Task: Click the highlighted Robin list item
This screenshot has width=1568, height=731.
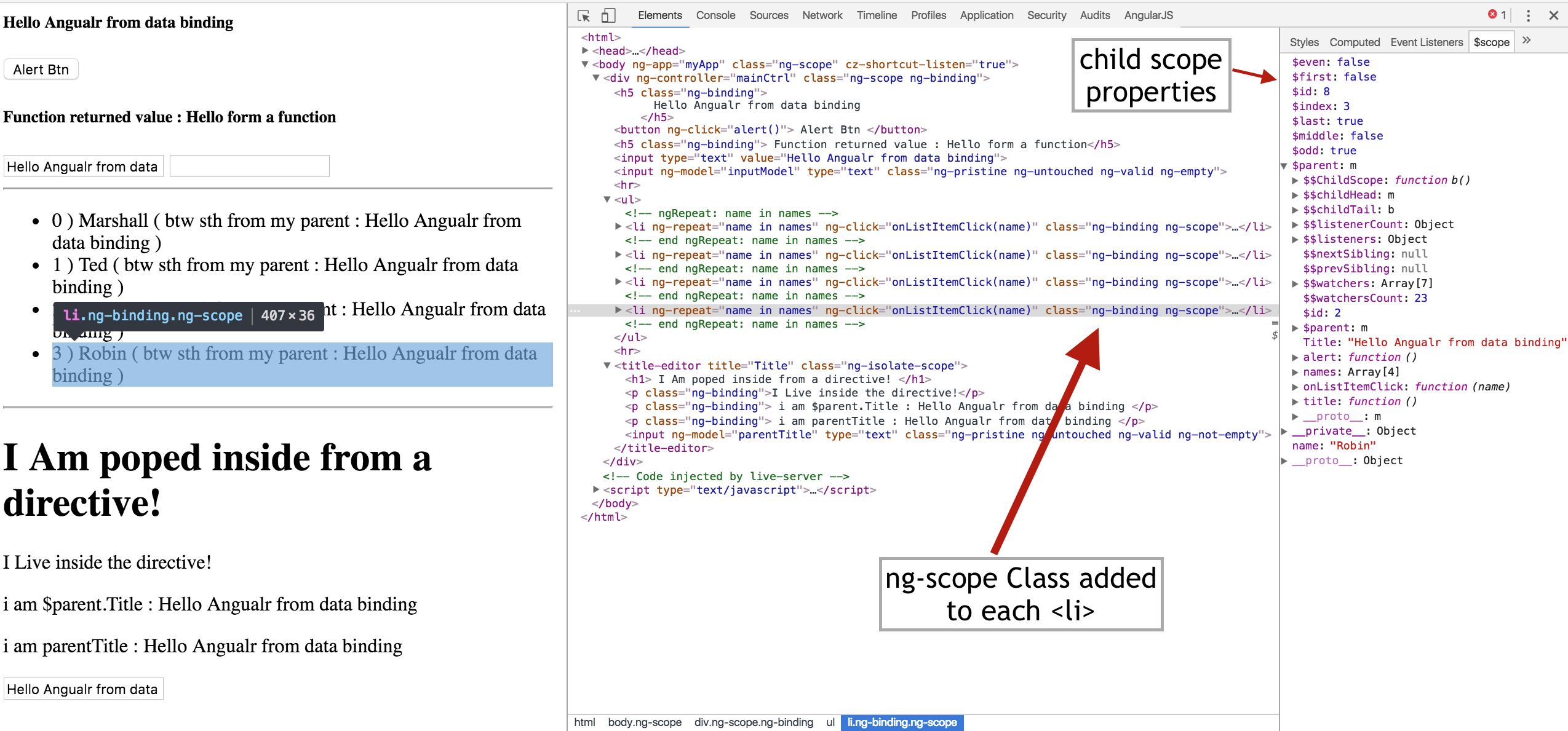Action: [302, 365]
